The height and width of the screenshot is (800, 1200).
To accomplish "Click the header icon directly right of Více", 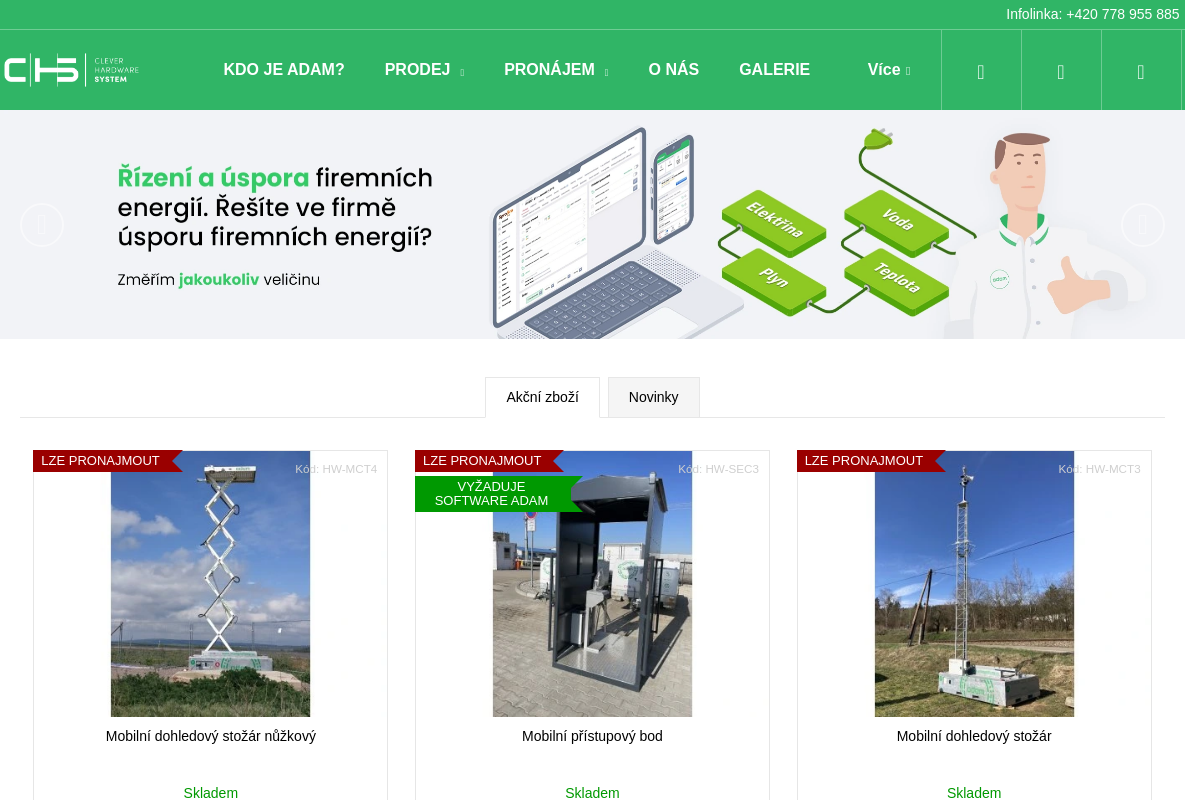I will click(x=981, y=71).
